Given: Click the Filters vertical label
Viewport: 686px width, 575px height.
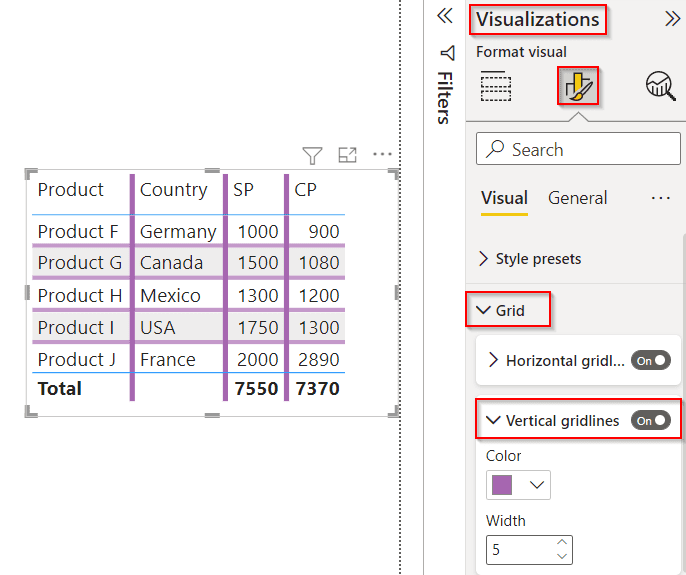Looking at the screenshot, I should (445, 98).
